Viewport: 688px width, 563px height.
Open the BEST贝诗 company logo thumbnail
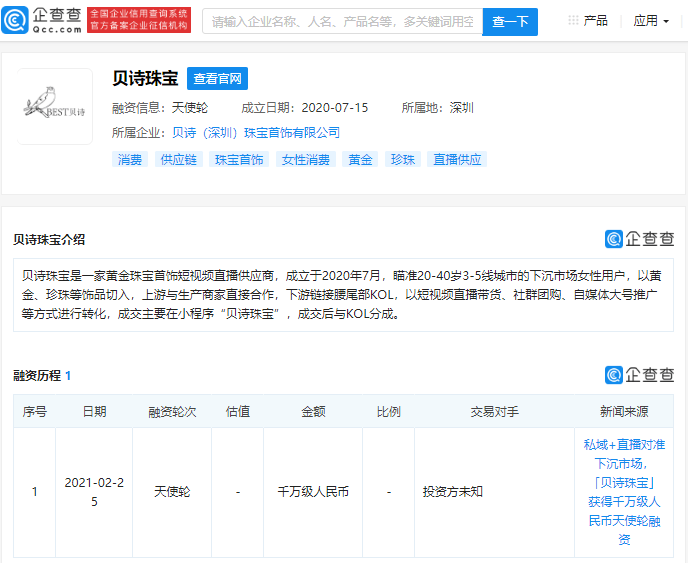click(54, 106)
